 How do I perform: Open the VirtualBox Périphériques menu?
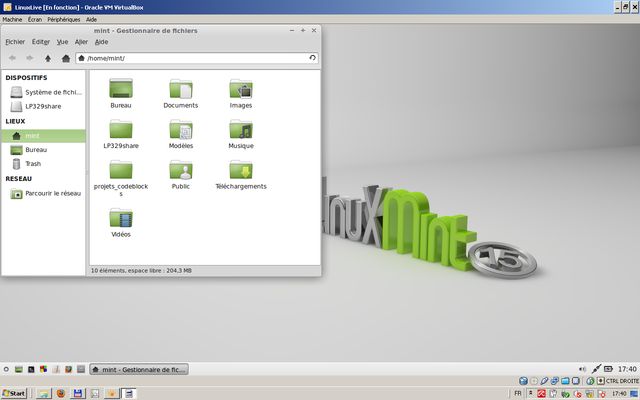coord(64,19)
